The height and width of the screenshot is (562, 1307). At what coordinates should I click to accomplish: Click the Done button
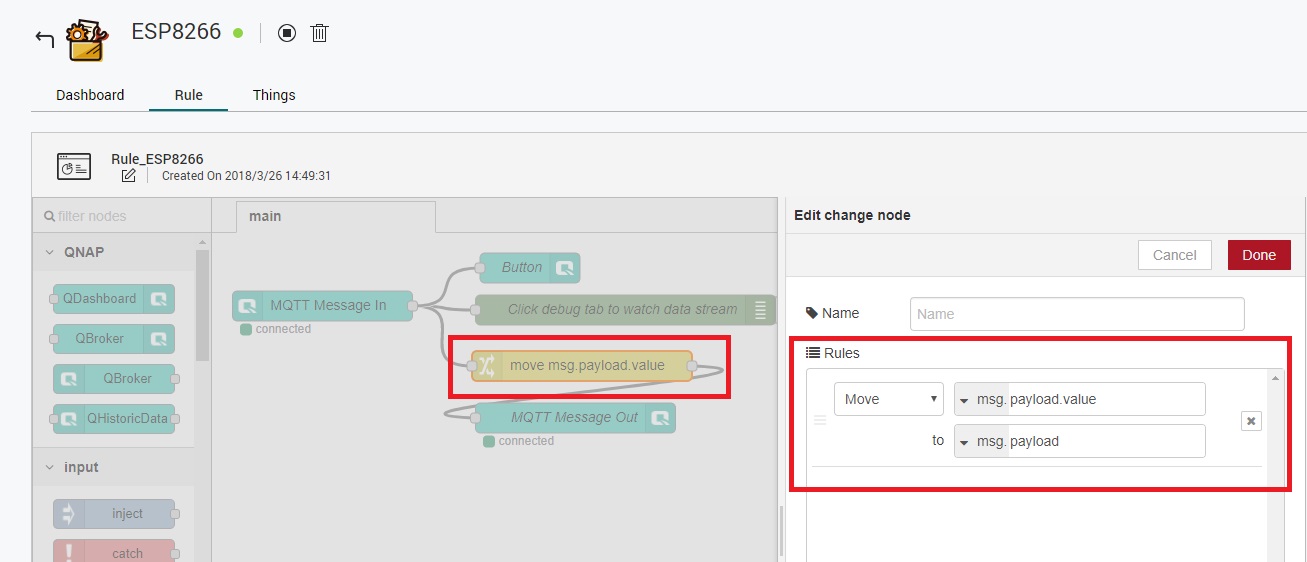[x=1259, y=255]
